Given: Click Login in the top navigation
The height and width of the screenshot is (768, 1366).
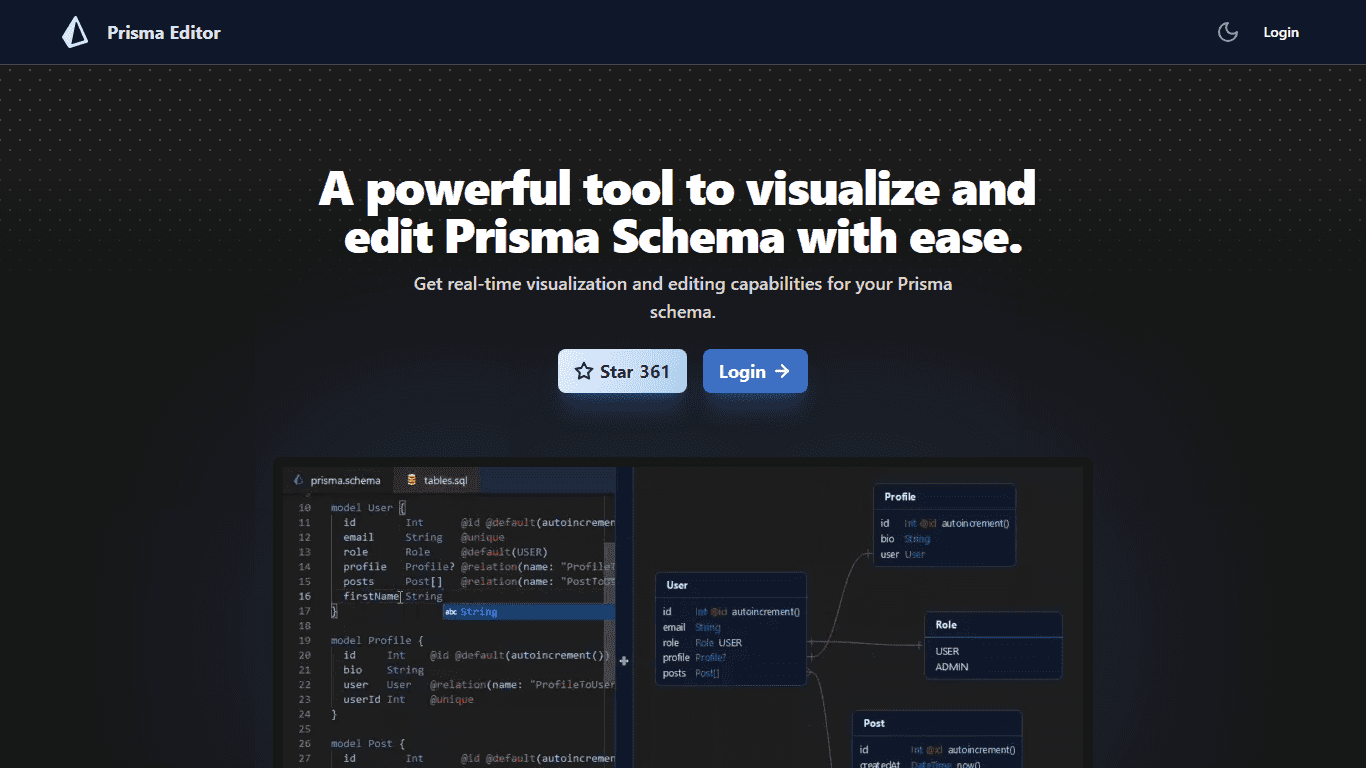Looking at the screenshot, I should [1281, 32].
